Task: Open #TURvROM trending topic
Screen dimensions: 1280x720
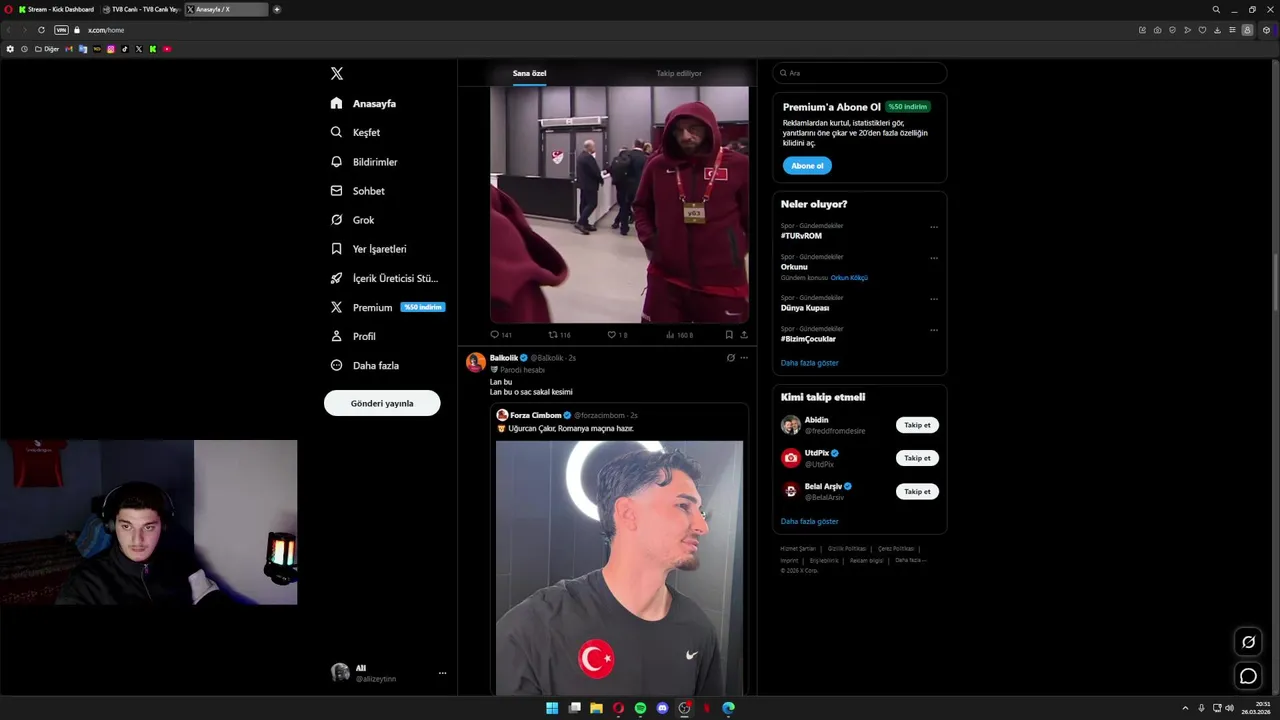Action: click(801, 236)
